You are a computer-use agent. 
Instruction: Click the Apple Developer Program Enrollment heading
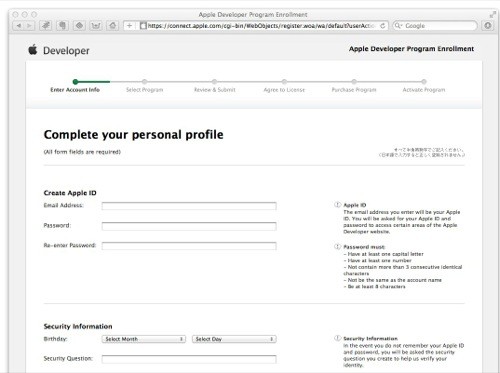coord(411,49)
